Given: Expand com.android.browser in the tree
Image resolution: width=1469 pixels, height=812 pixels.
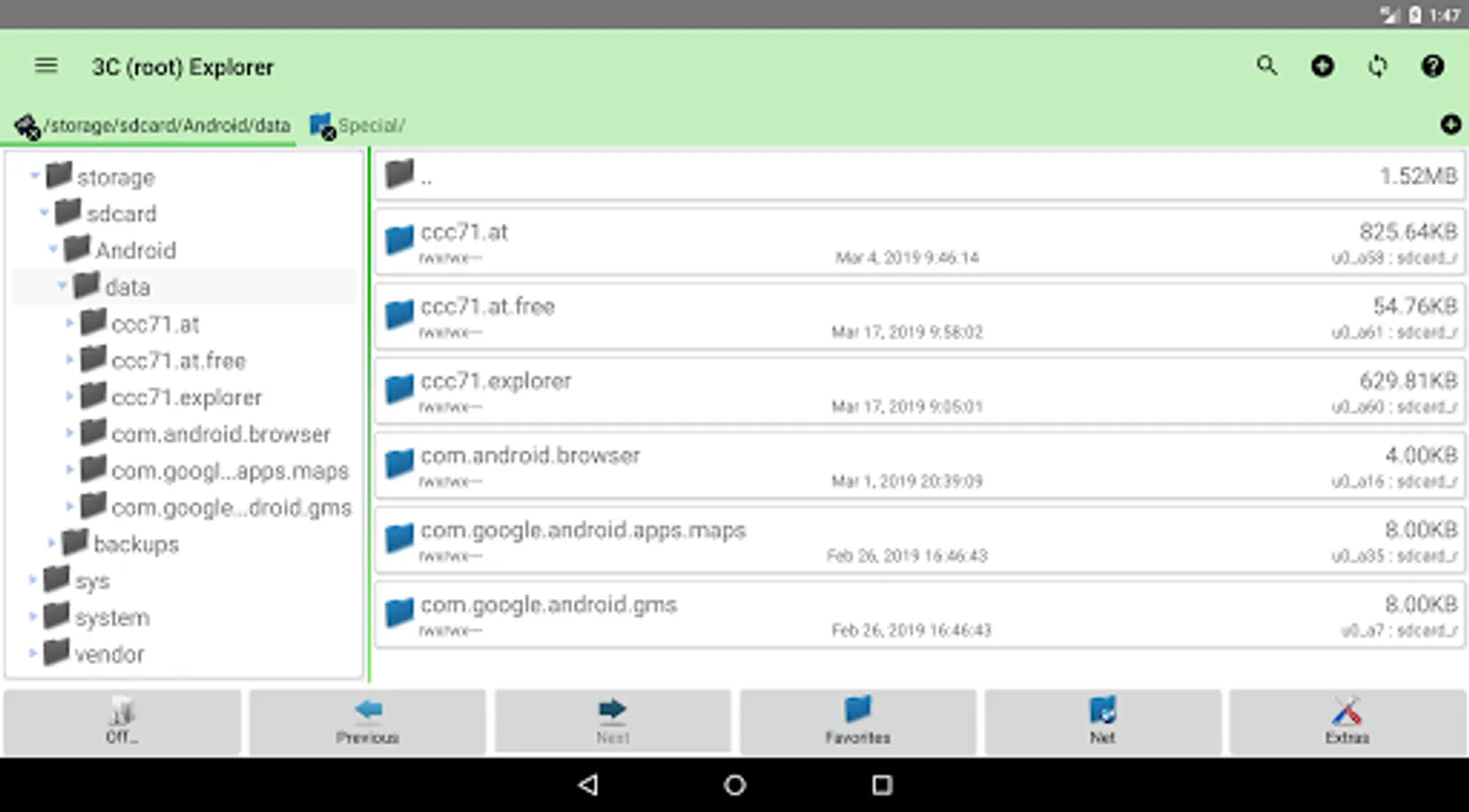Looking at the screenshot, I should tap(69, 433).
